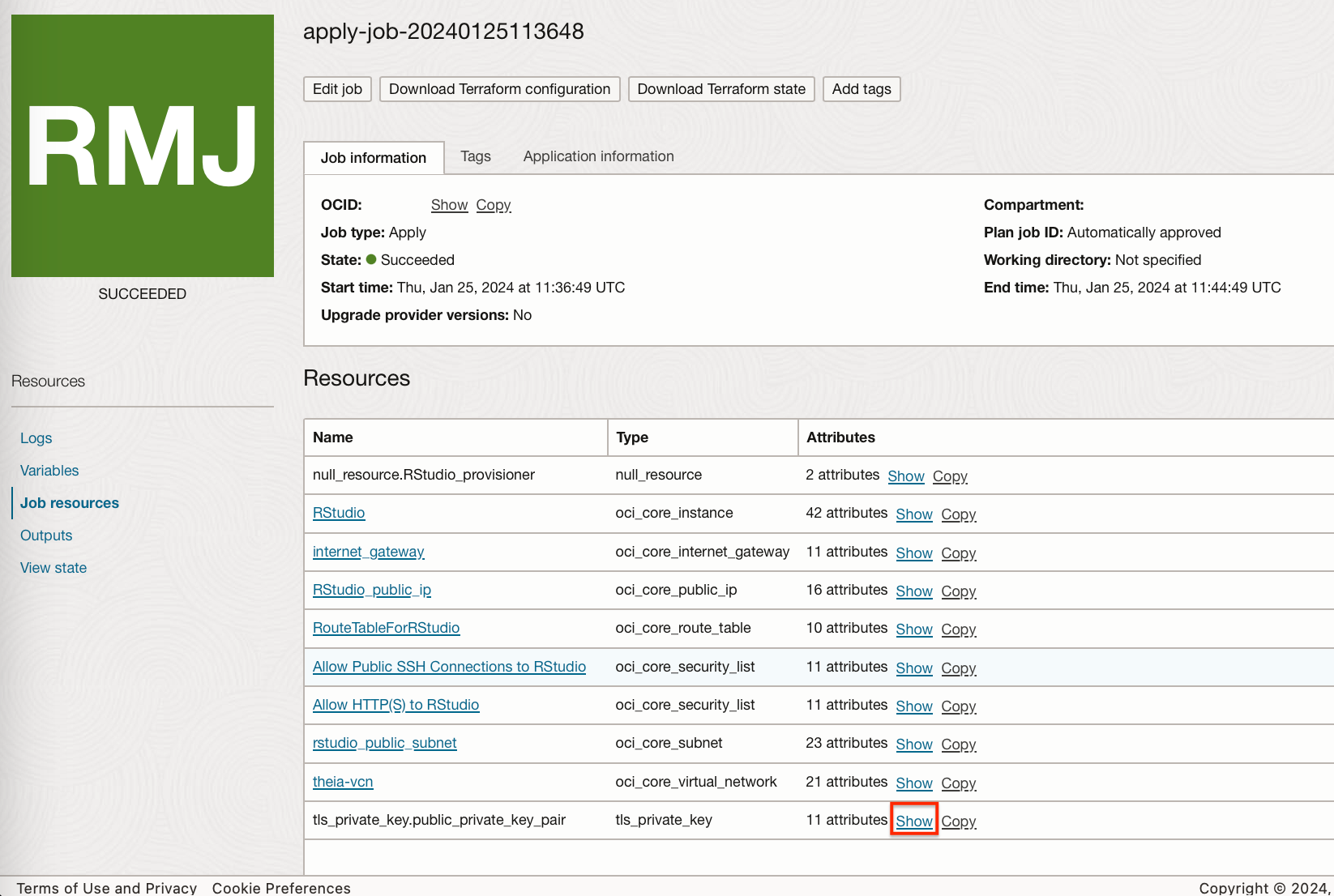
Task: Show the 23 attributes of rstudio_public_subnet
Action: pos(914,745)
